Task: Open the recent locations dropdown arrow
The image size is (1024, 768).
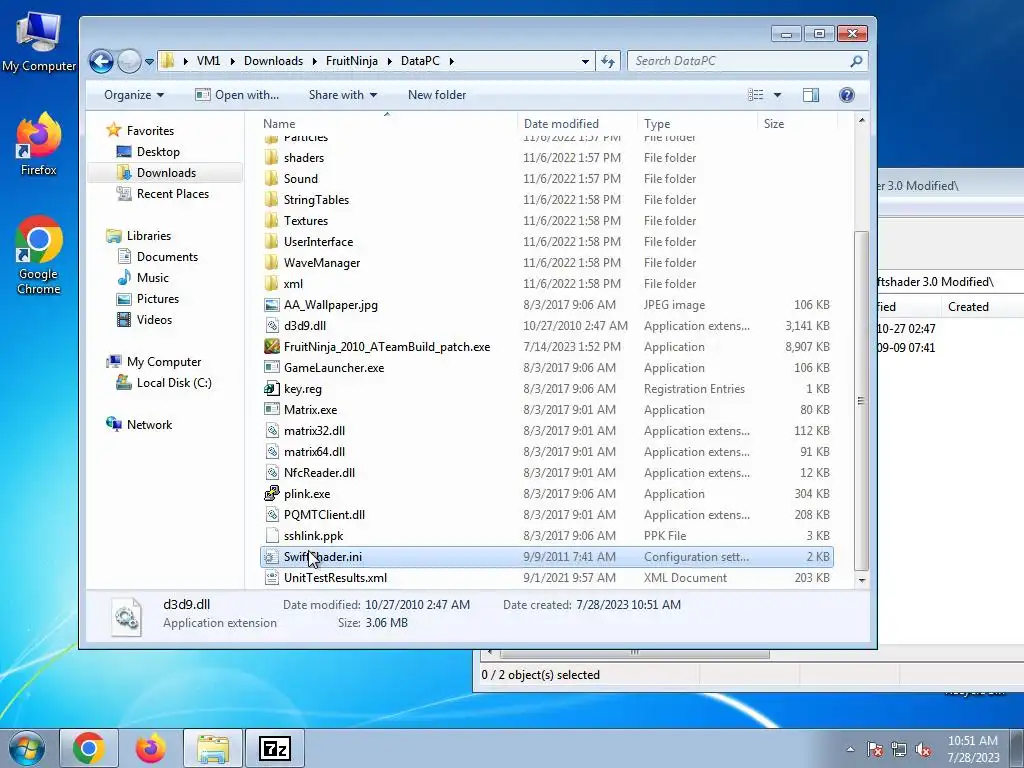Action: (x=150, y=61)
